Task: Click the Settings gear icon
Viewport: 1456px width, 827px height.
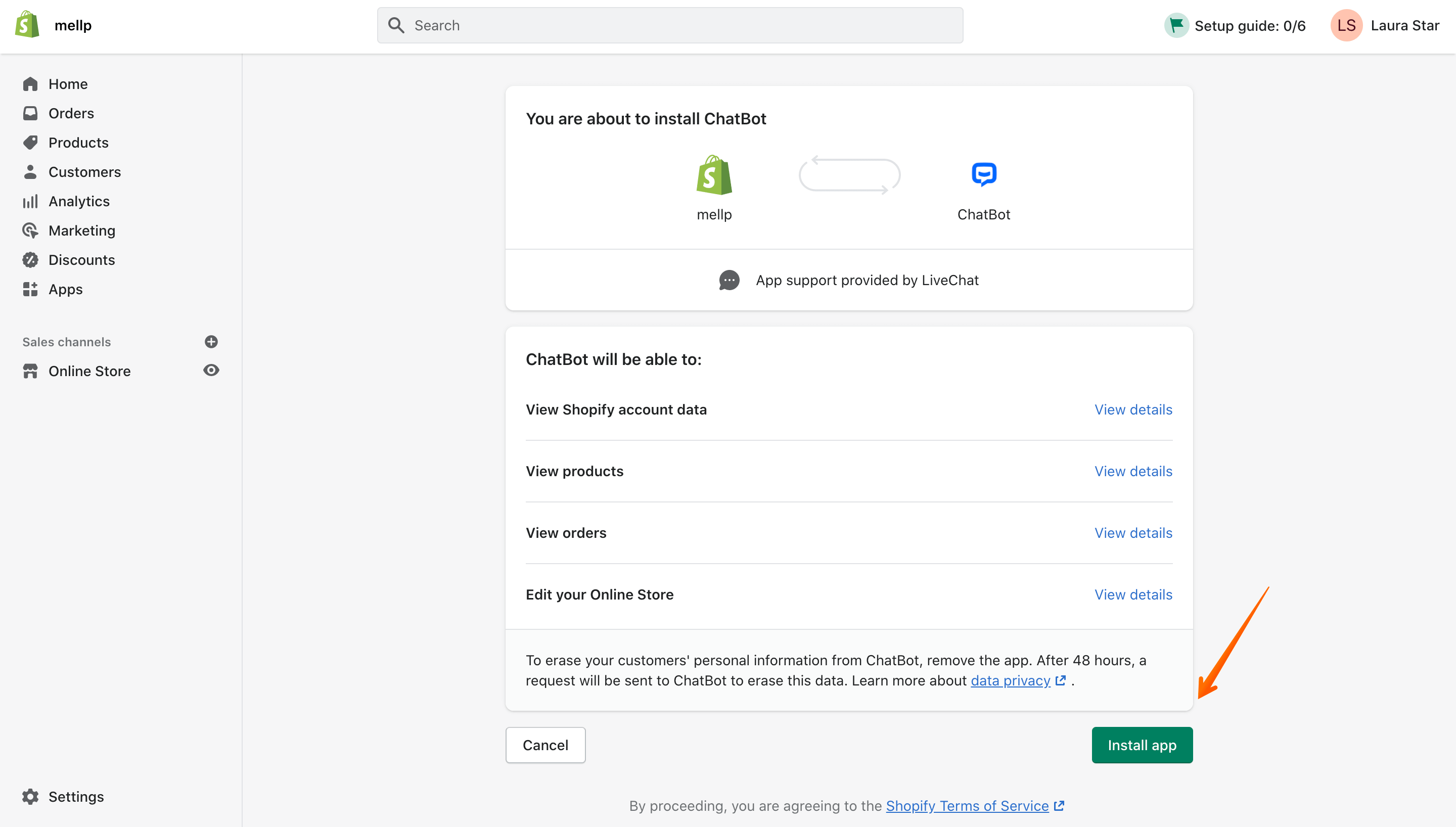Action: 30,796
